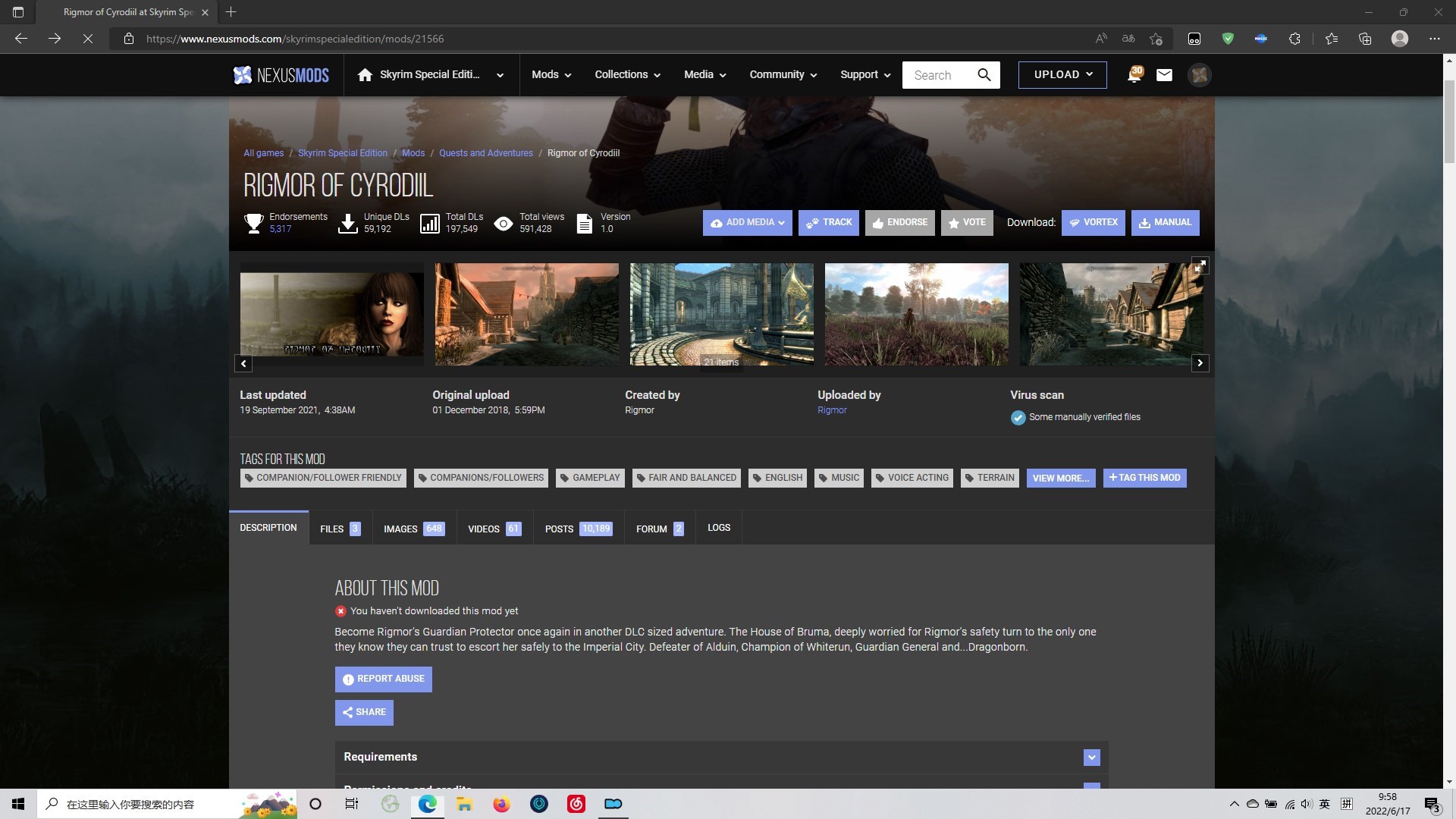Click the browser address bar URL
This screenshot has width=1456, height=819.
pos(295,39)
